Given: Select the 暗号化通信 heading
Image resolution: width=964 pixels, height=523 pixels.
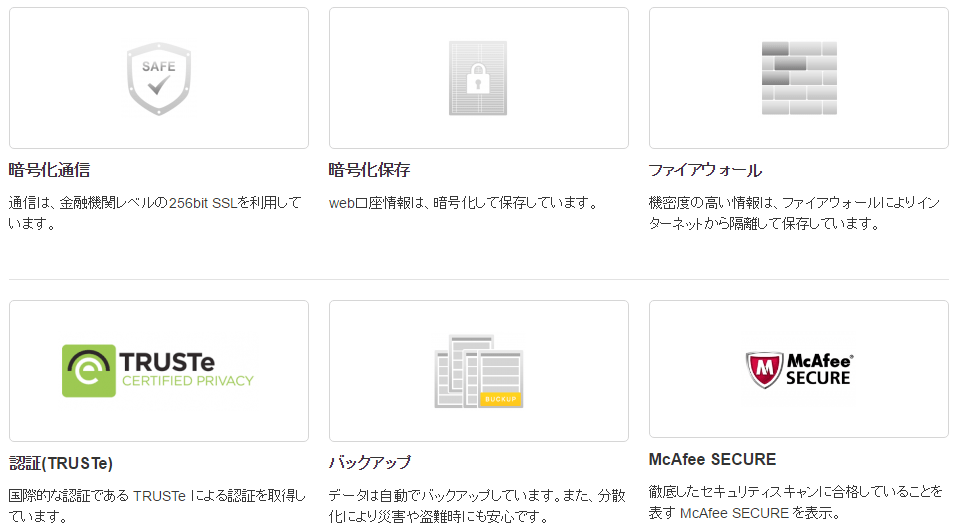Looking at the screenshot, I should (x=50, y=170).
